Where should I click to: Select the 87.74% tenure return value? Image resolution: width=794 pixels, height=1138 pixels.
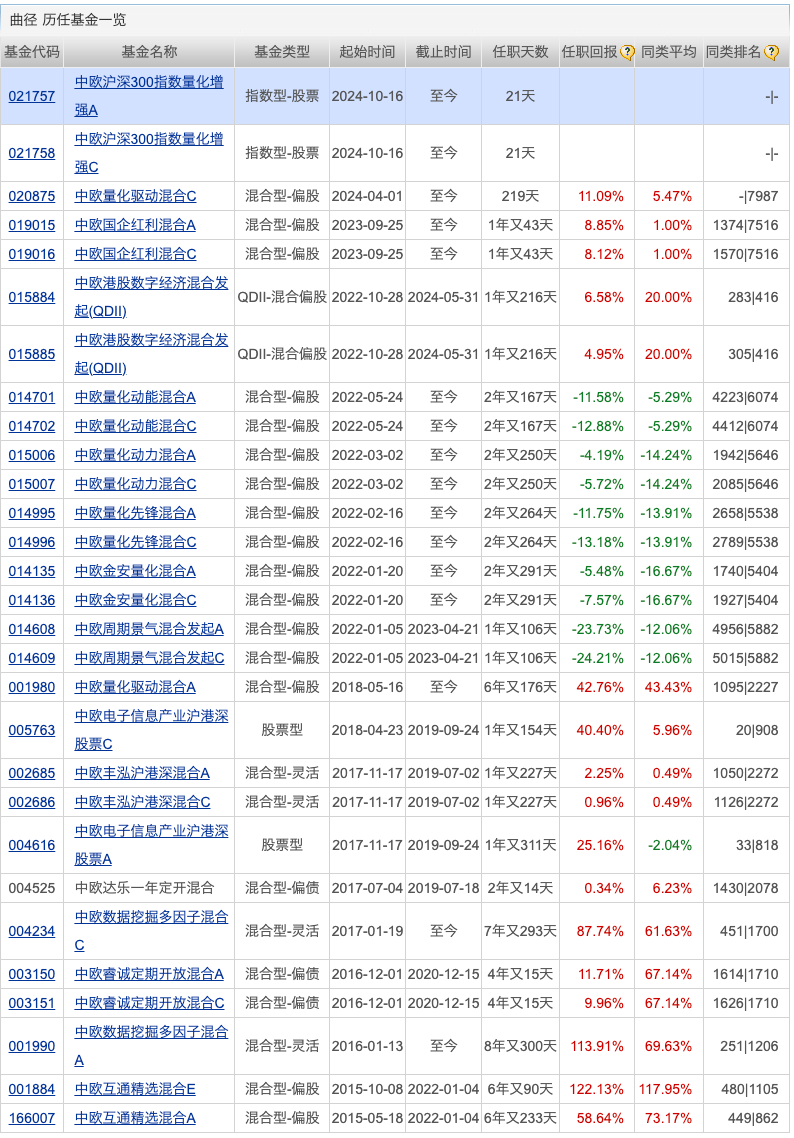[600, 931]
